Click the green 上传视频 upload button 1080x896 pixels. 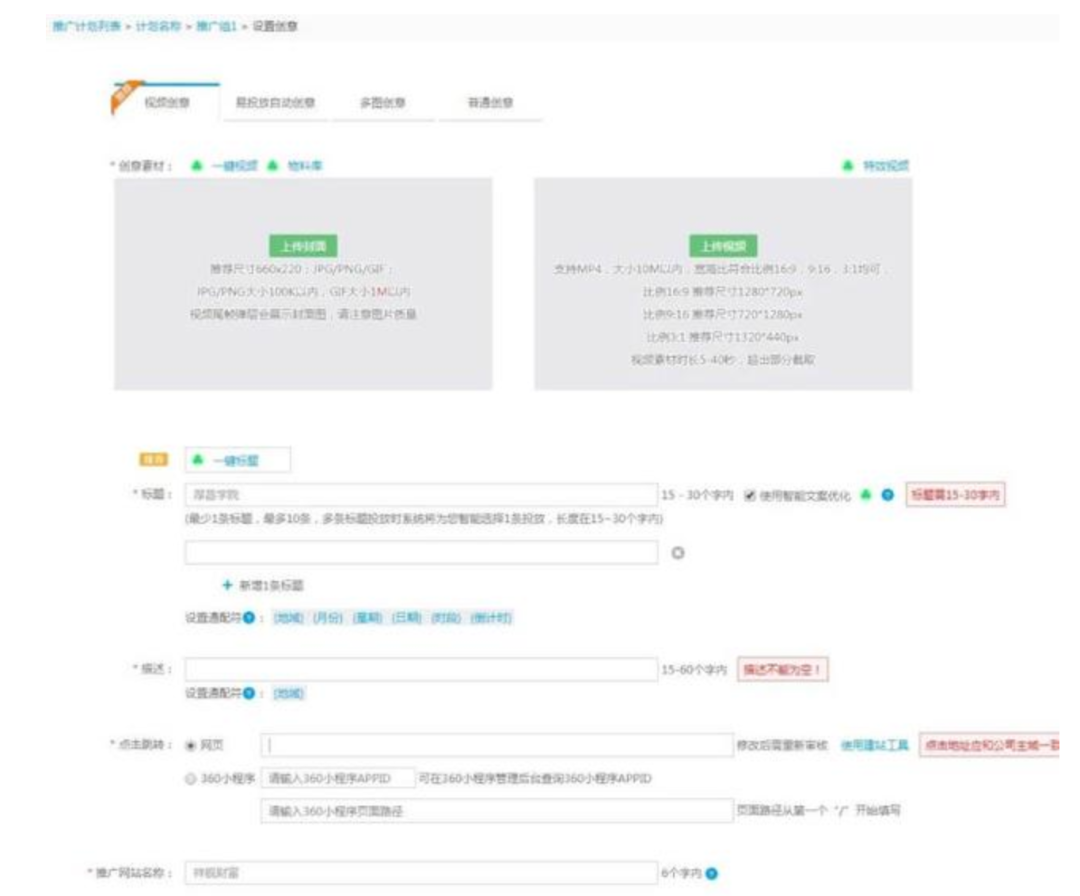pos(723,246)
